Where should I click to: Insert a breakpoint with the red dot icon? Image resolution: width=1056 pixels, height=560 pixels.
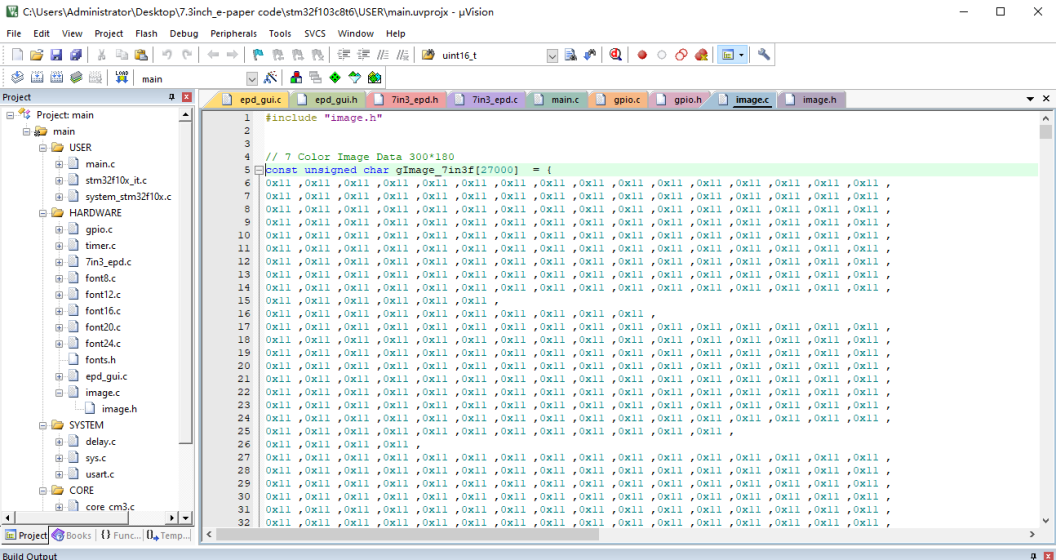(x=642, y=55)
